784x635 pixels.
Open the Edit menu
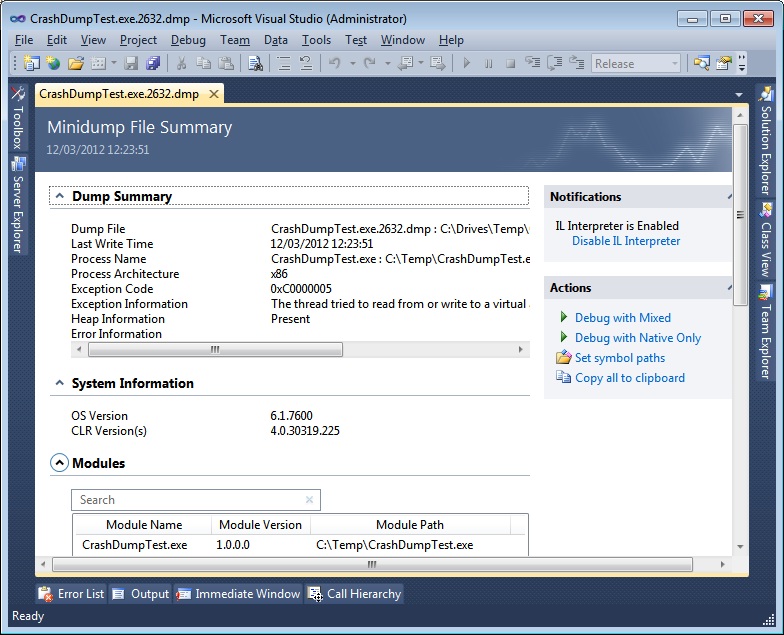click(x=57, y=40)
